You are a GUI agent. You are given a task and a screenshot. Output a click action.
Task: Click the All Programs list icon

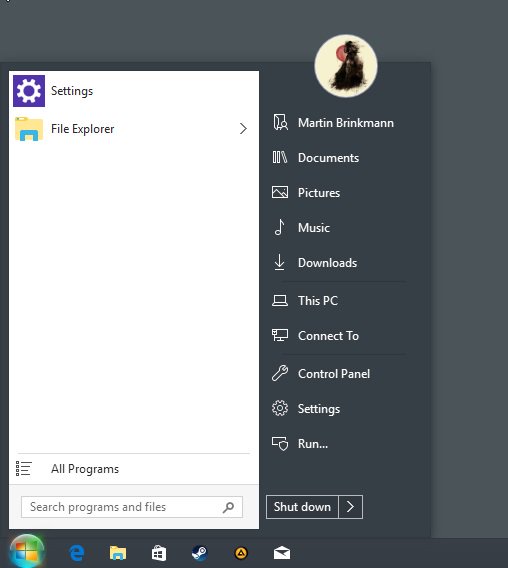point(24,468)
